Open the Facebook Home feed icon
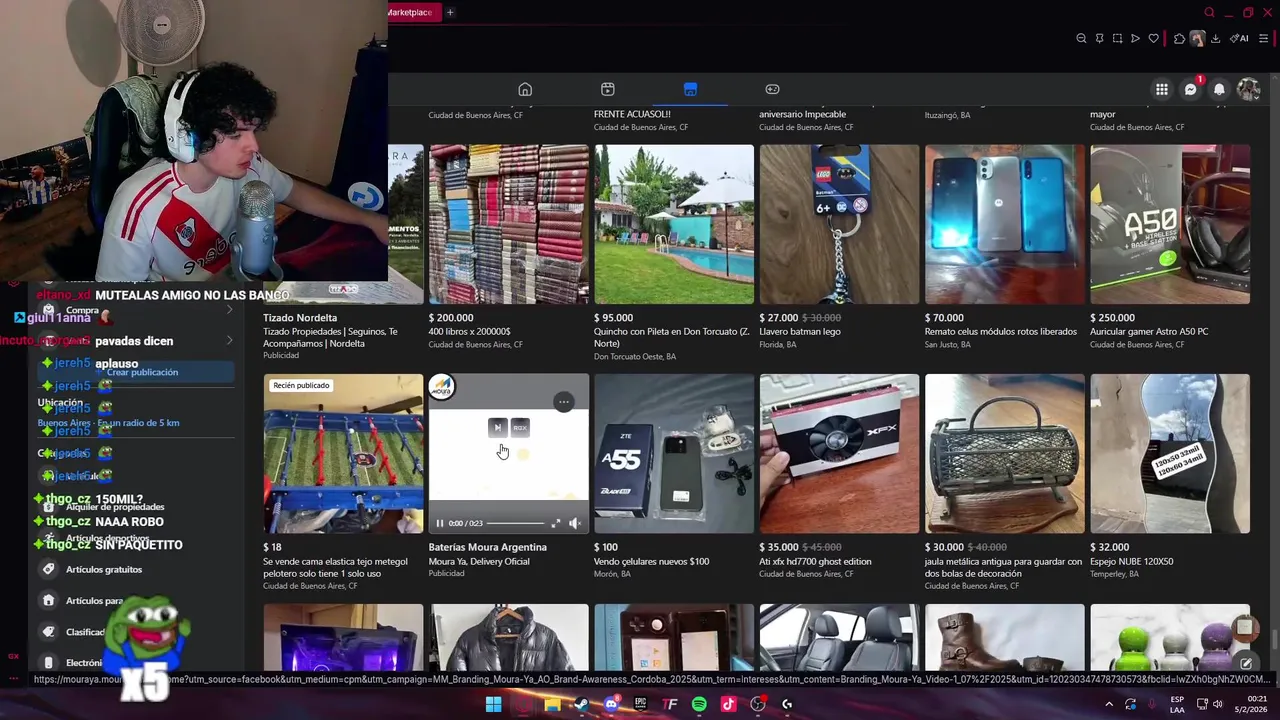The image size is (1280, 720). [x=525, y=89]
